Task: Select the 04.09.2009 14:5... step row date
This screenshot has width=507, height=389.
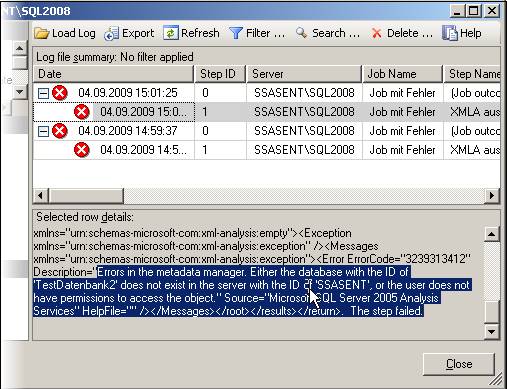Action: coord(143,150)
